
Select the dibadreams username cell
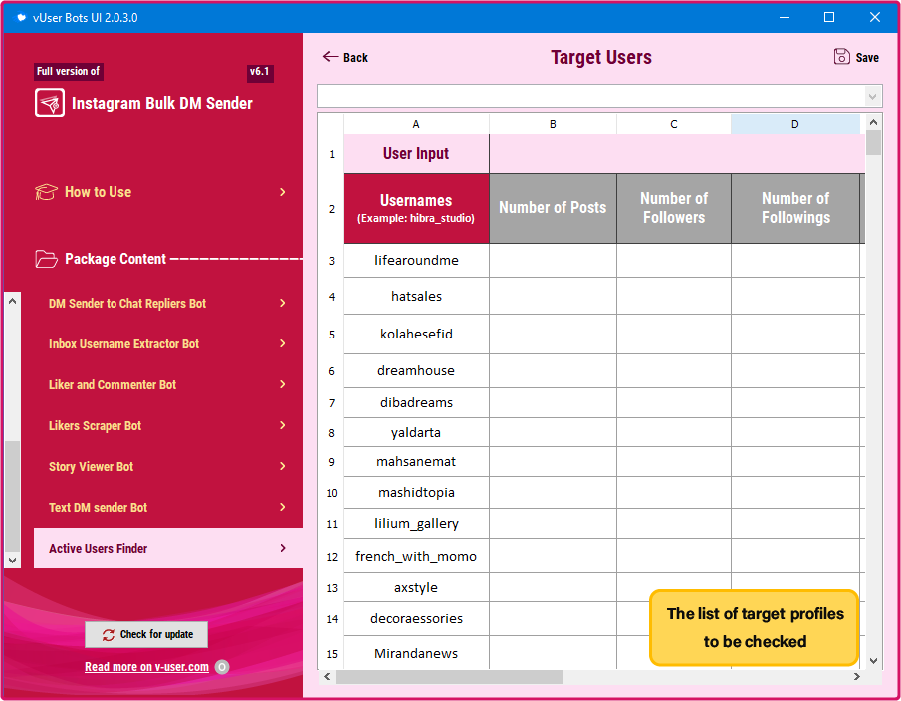pos(416,402)
